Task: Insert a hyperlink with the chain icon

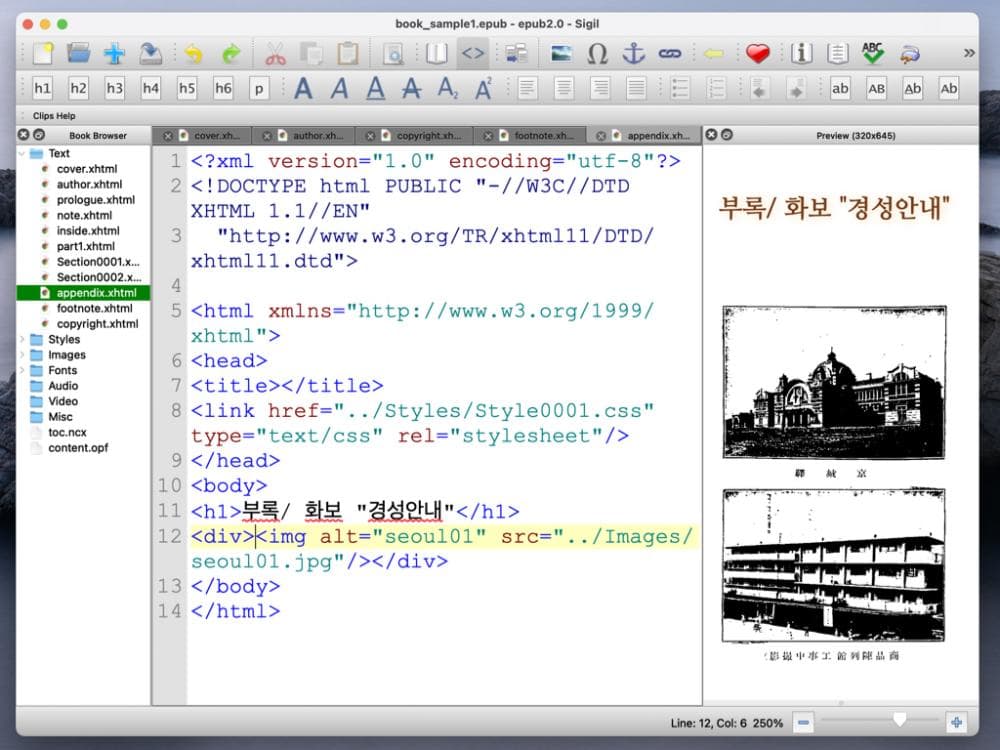Action: pos(670,54)
